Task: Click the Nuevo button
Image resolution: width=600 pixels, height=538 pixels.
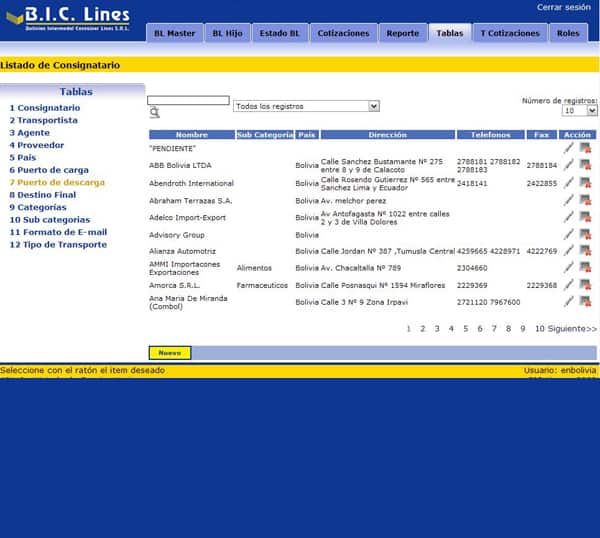Action: 170,353
